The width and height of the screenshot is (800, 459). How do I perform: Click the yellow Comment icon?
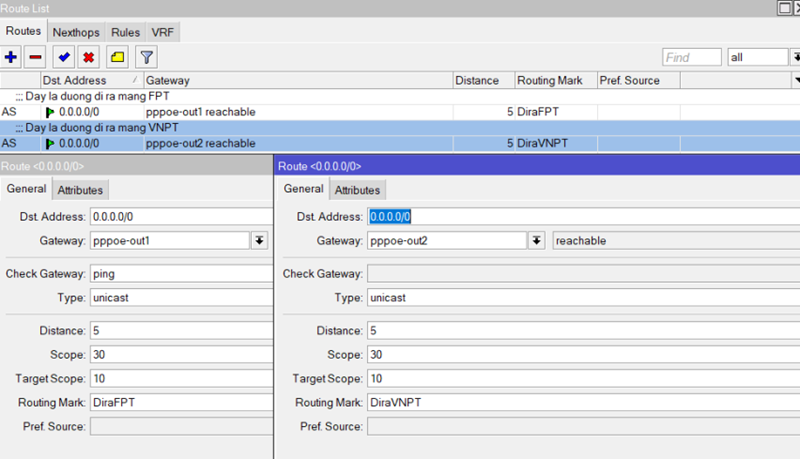point(117,58)
